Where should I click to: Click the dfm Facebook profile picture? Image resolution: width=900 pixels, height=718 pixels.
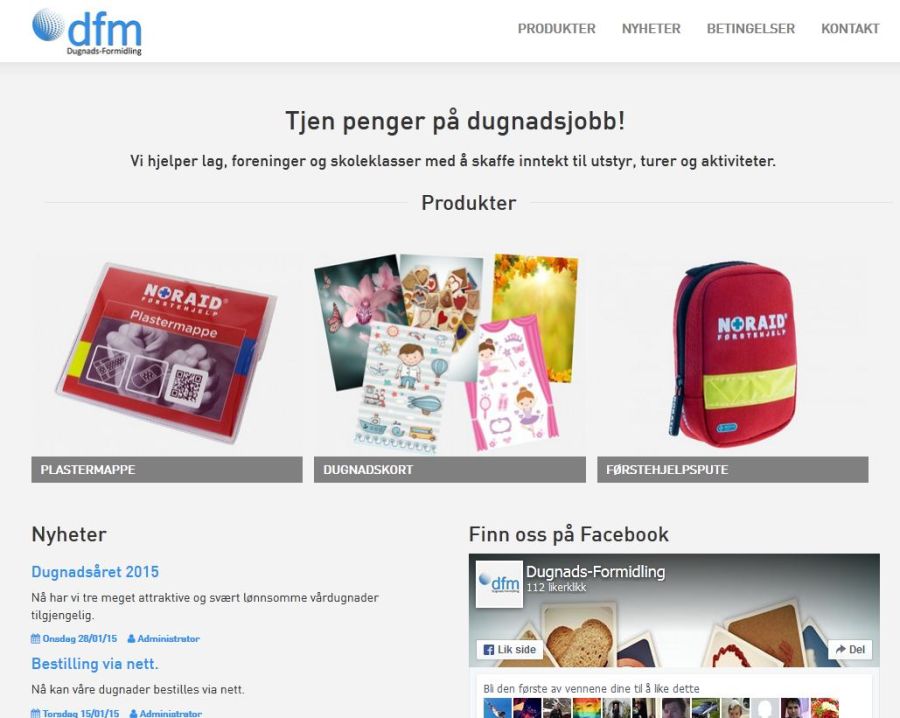(499, 584)
